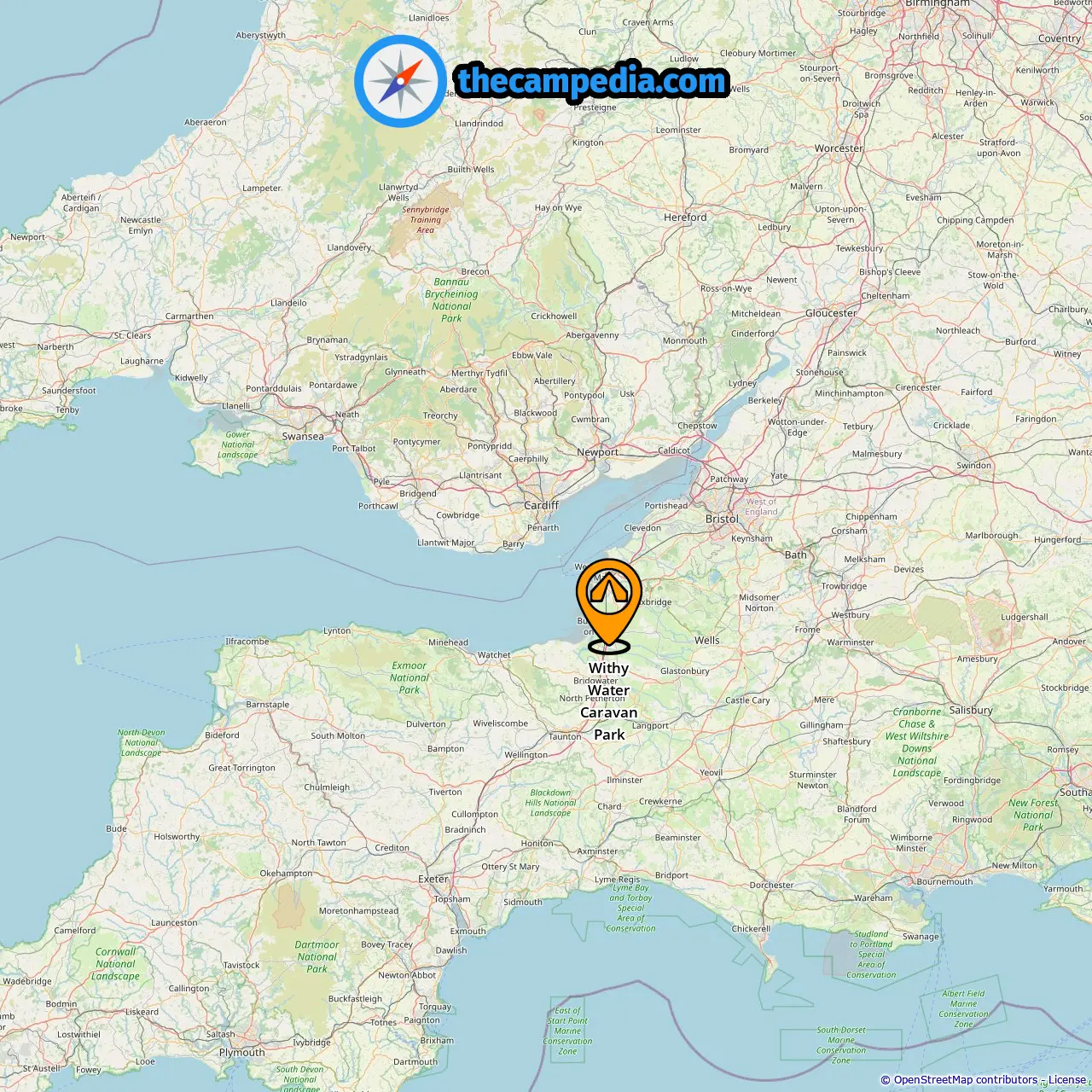This screenshot has height=1092, width=1092.
Task: Click the Salisbury city label
Action: point(971,710)
